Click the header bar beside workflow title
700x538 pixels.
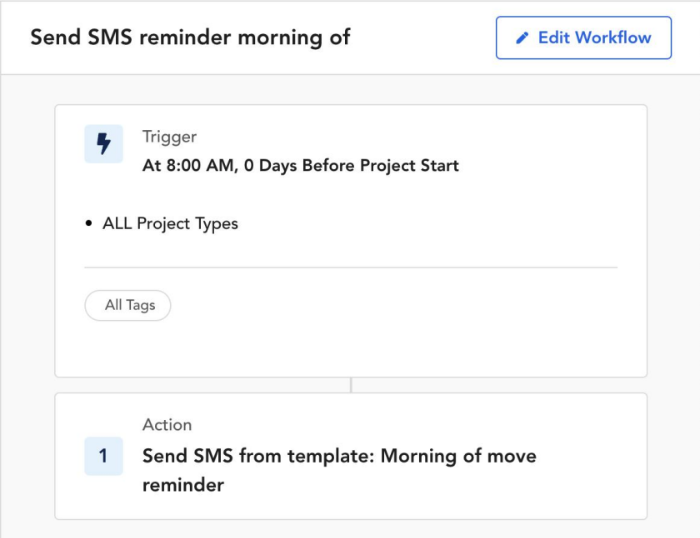(x=423, y=38)
